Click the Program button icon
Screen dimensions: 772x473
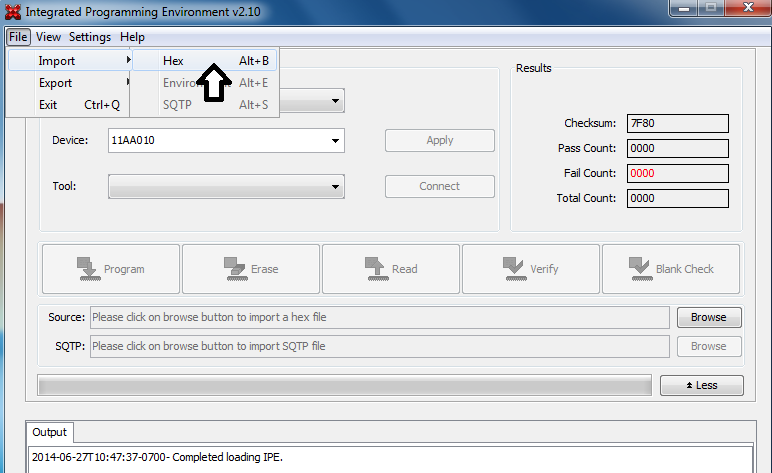[89, 269]
